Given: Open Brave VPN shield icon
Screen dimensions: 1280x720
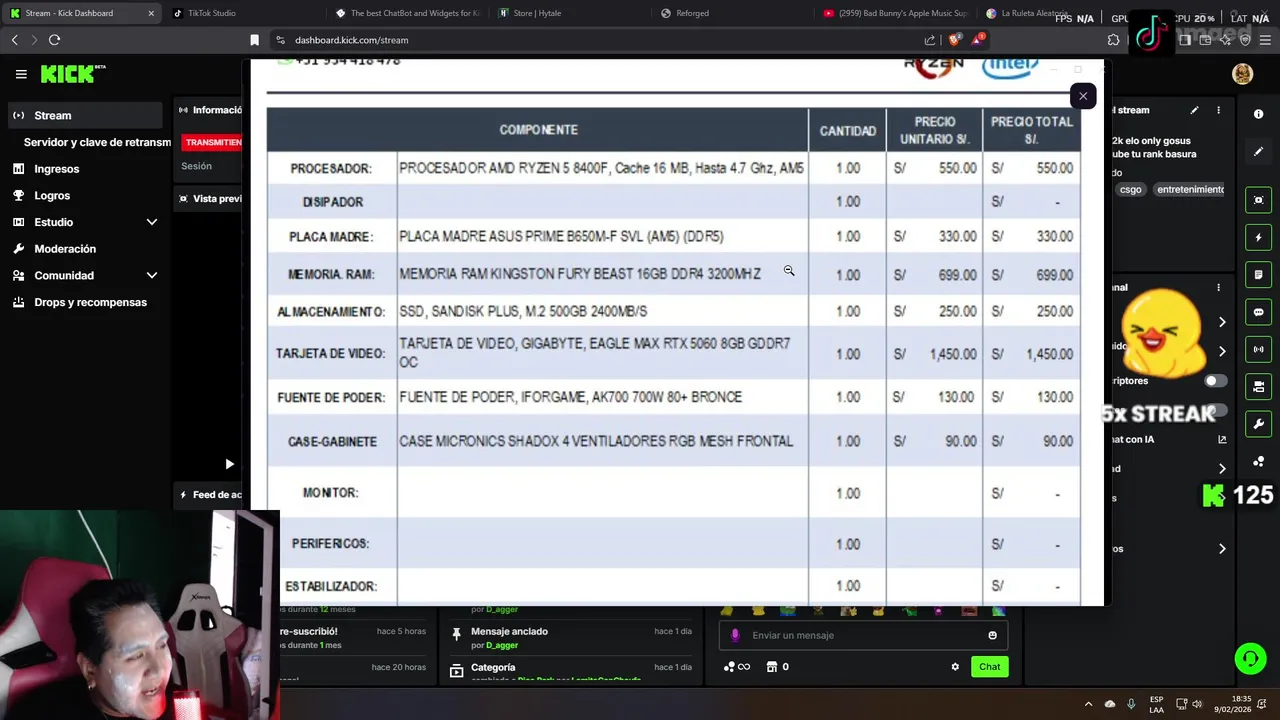Looking at the screenshot, I should [x=1245, y=40].
